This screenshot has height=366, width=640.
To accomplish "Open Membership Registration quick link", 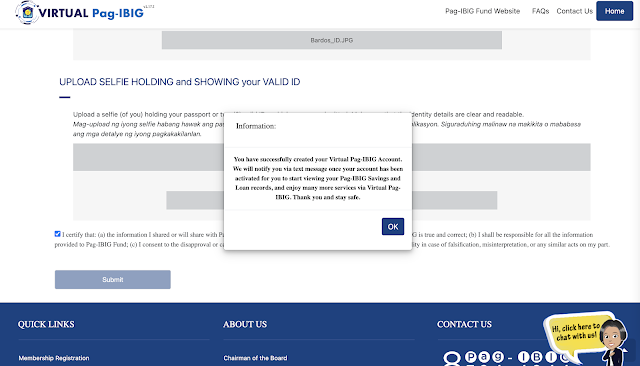I will [x=54, y=358].
